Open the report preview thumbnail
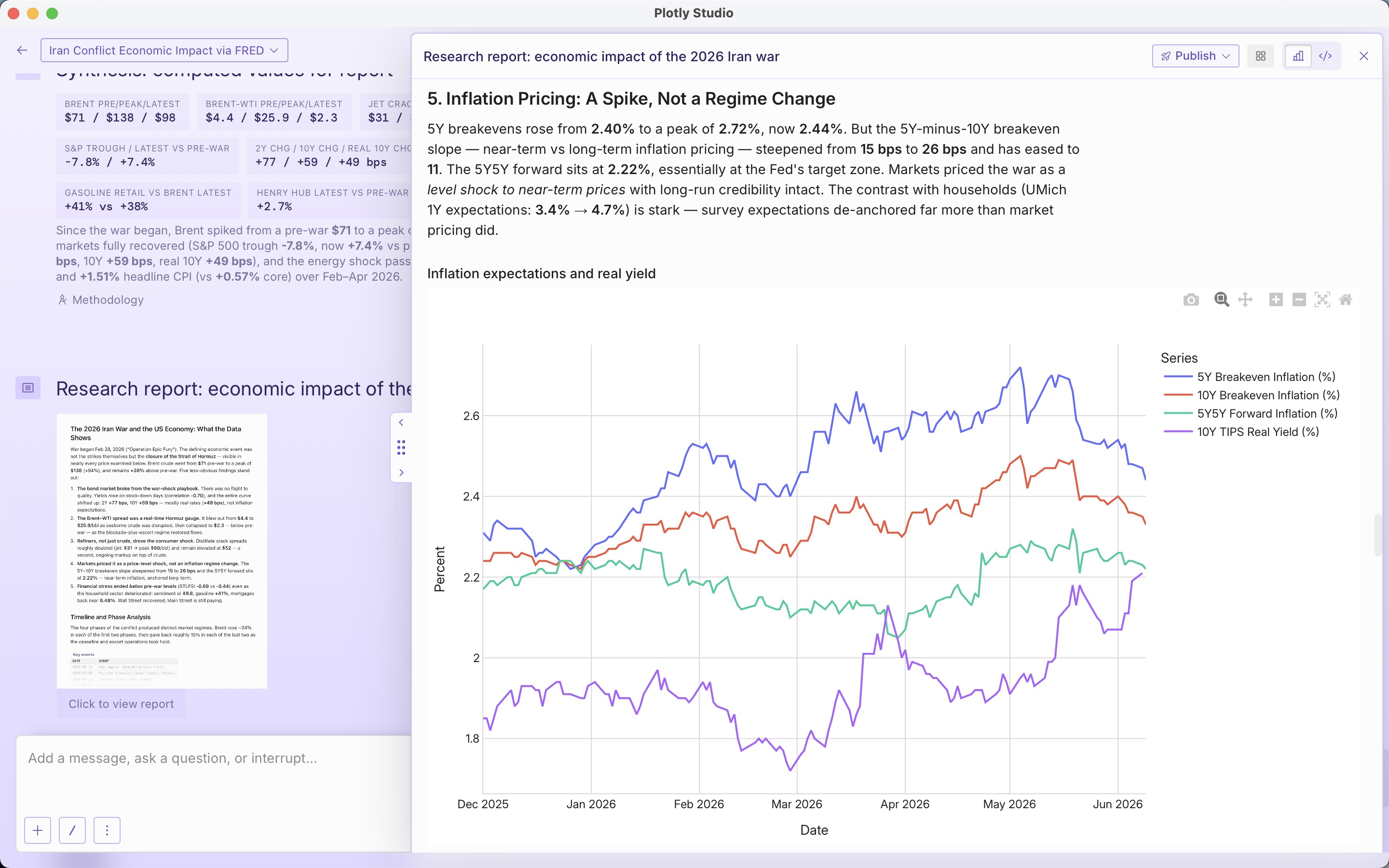Image resolution: width=1389 pixels, height=868 pixels. (162, 551)
